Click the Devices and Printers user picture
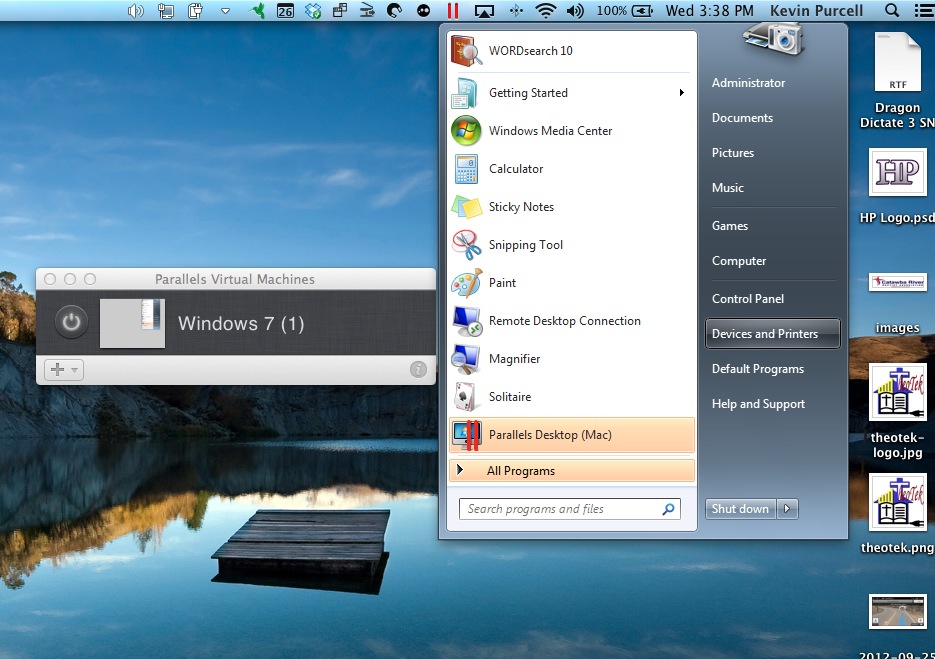Viewport: 935px width, 659px height. click(x=774, y=39)
